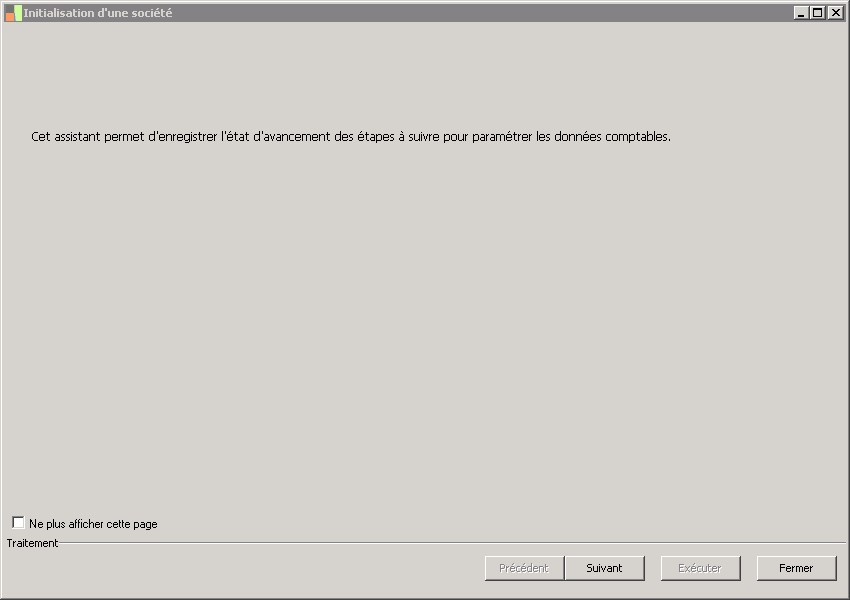Click the disabled Exécuter button

700,568
